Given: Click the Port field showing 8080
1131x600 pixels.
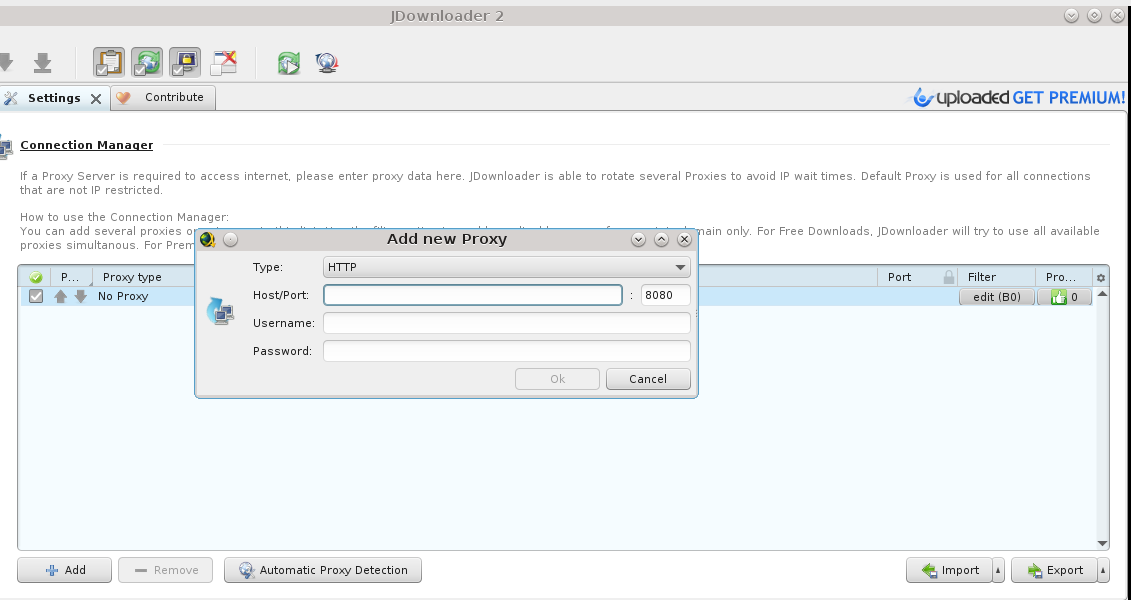Looking at the screenshot, I should [665, 295].
